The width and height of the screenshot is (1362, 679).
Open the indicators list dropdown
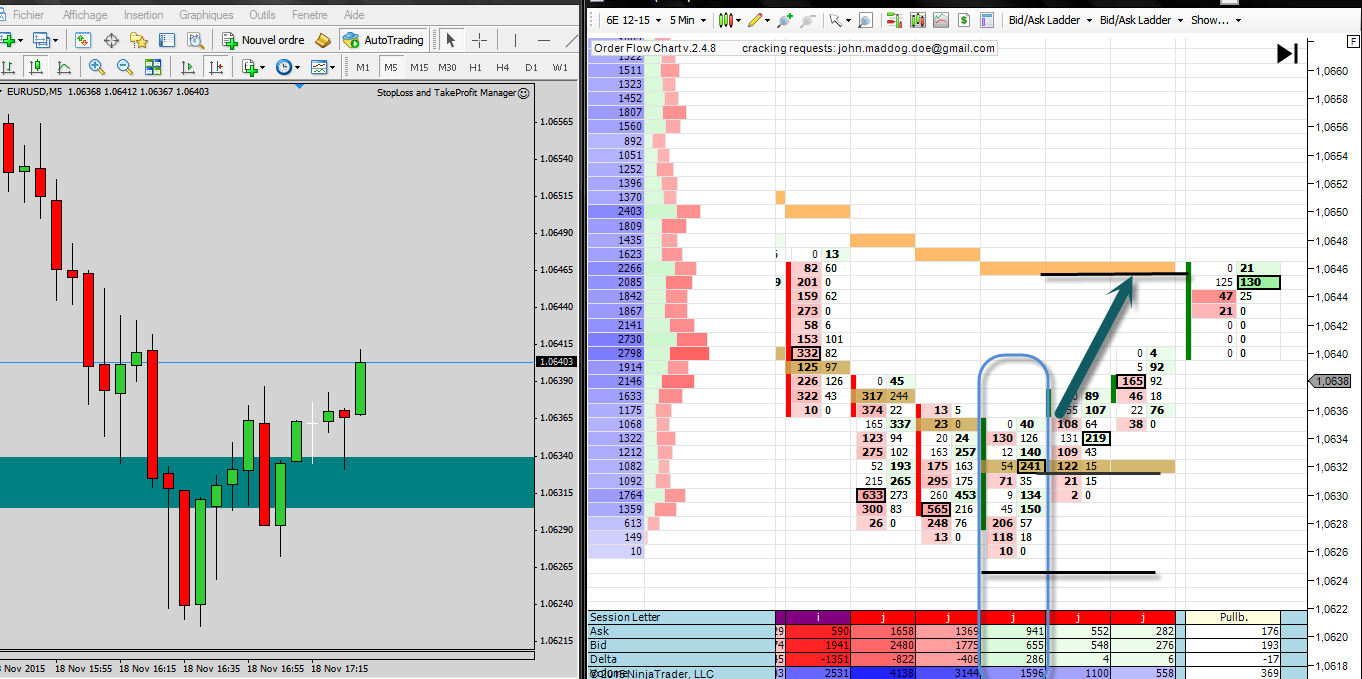tap(252, 67)
